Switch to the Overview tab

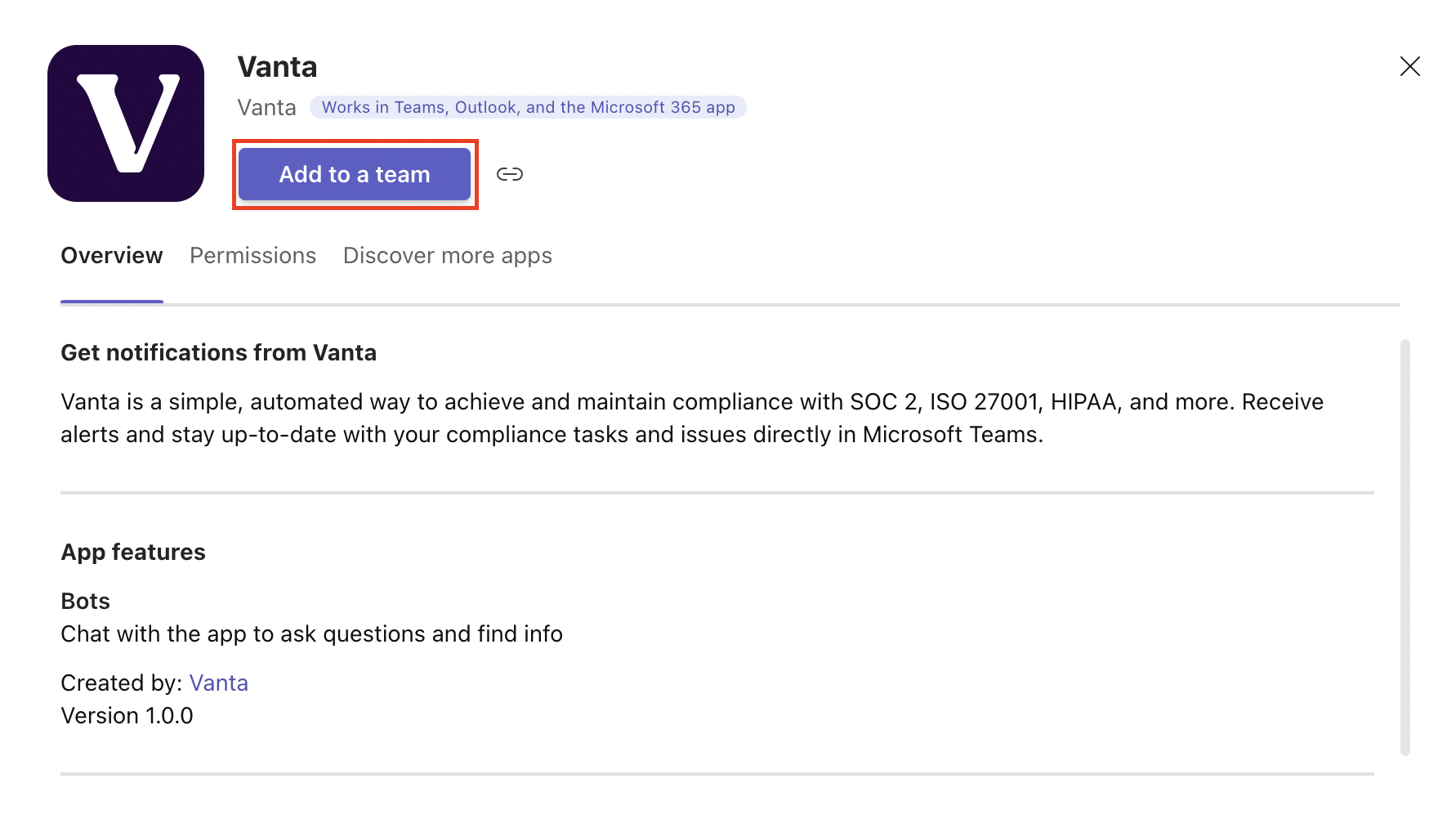click(112, 256)
